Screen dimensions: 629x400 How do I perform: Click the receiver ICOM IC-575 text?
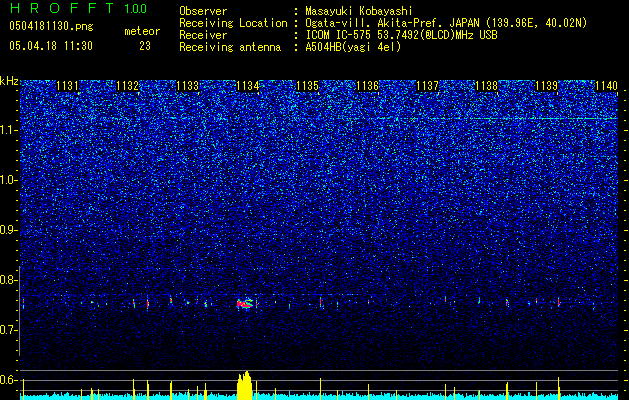pyautogui.click(x=401, y=35)
